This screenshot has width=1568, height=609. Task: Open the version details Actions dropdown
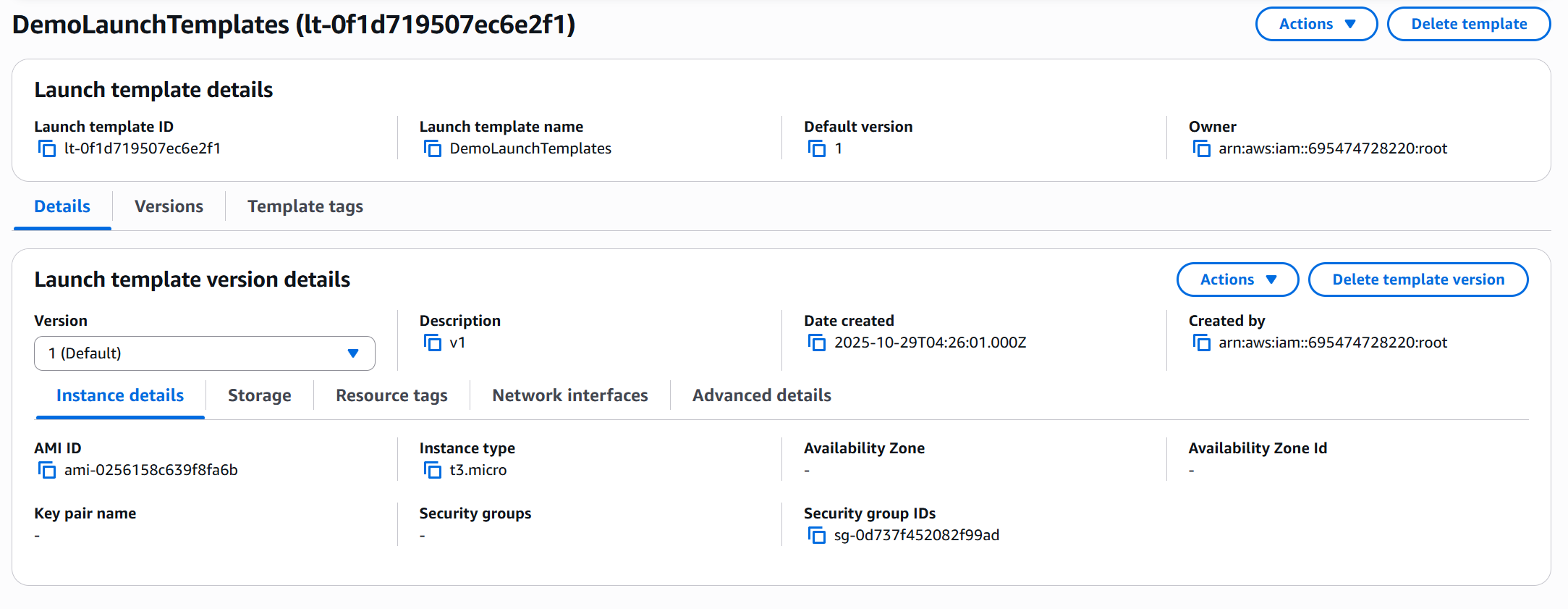pos(1237,280)
